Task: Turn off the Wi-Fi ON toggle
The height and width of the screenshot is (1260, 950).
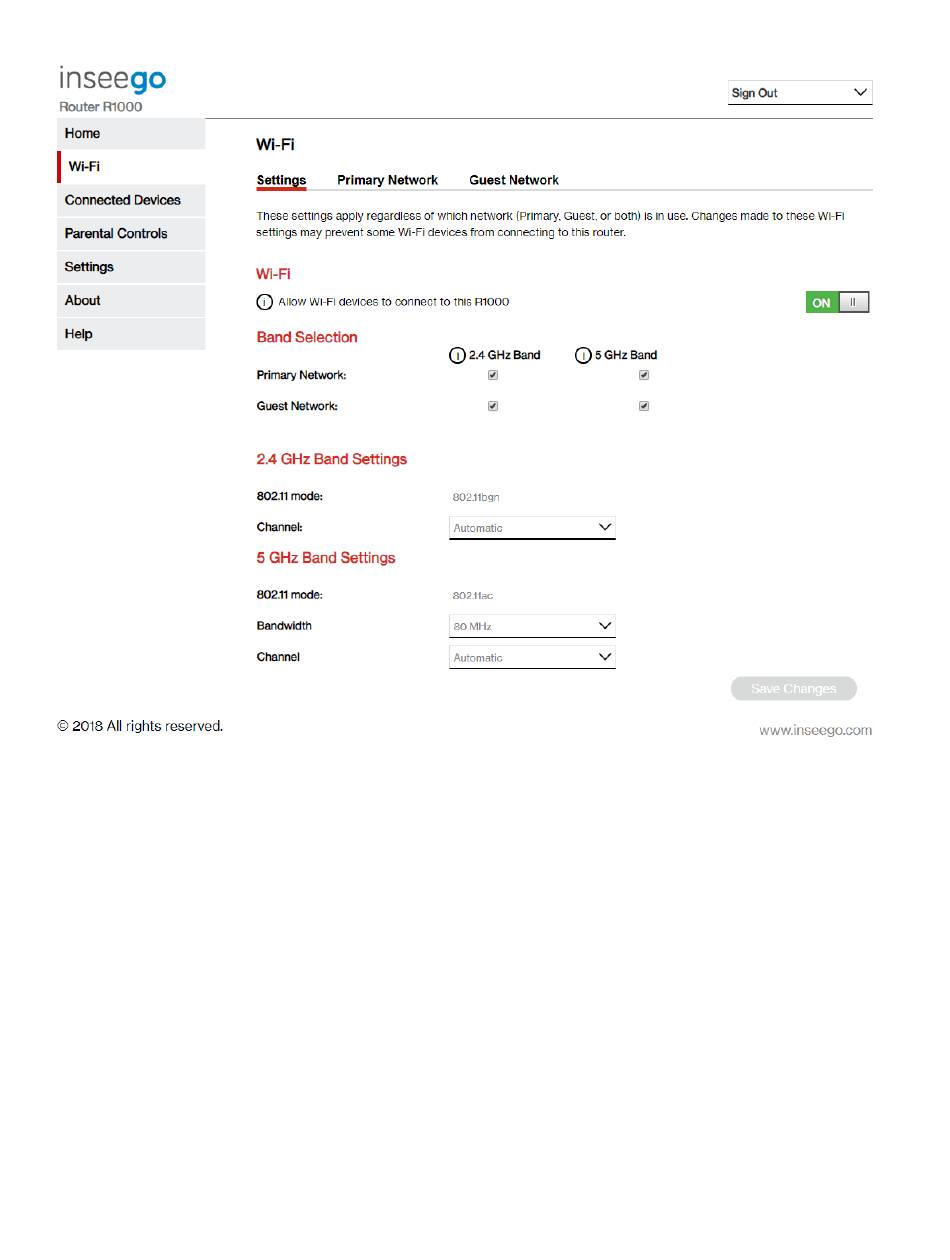Action: coord(837,303)
